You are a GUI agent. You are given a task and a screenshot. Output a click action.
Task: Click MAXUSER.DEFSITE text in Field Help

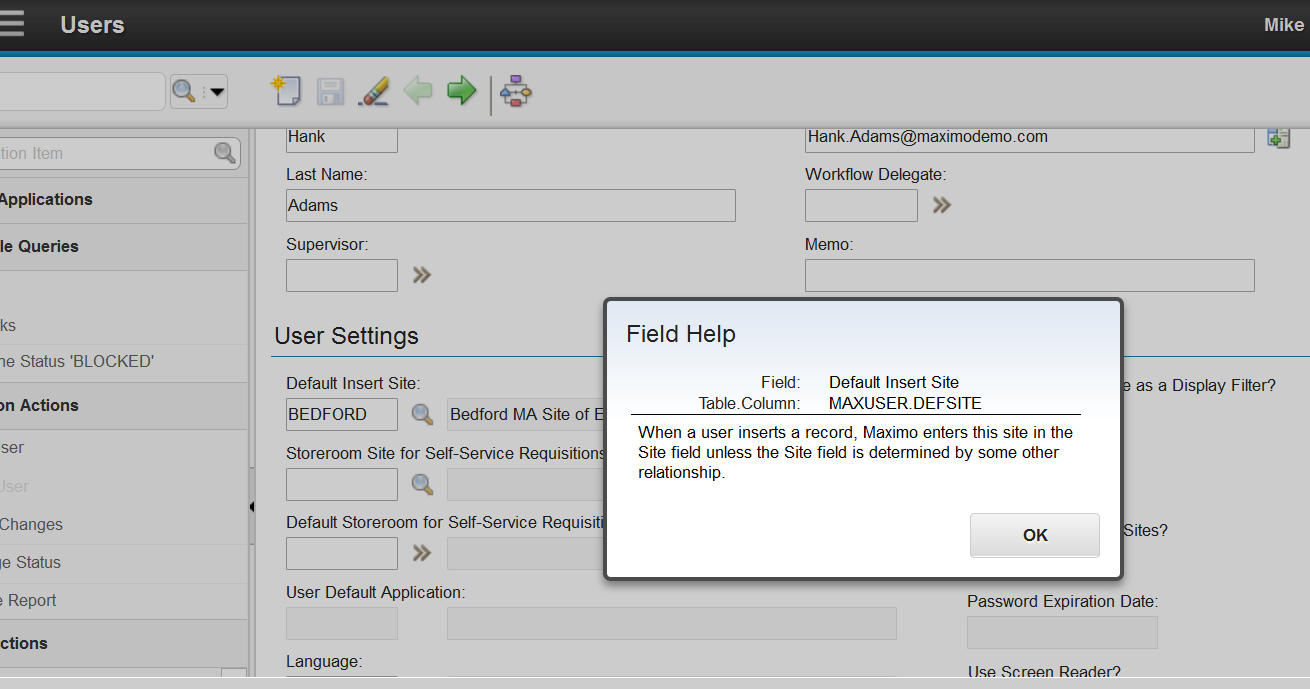click(905, 403)
